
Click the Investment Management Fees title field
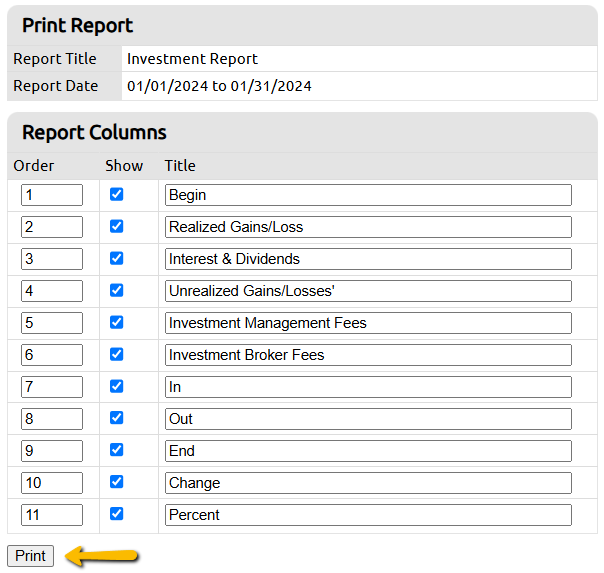pos(368,323)
